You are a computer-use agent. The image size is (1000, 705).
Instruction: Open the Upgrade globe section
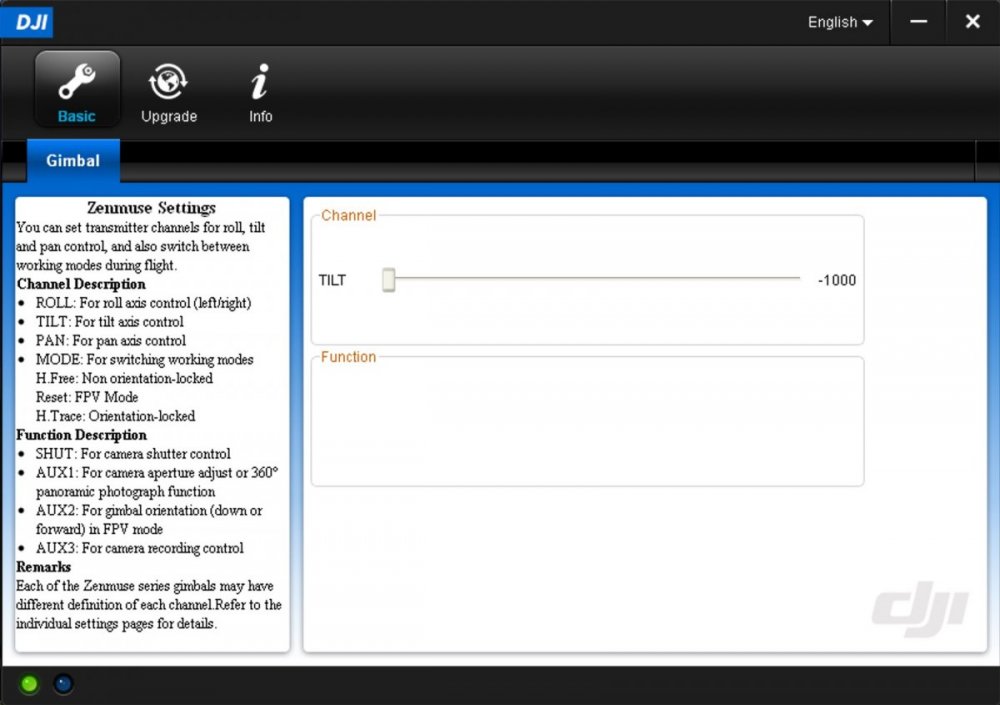click(x=168, y=93)
